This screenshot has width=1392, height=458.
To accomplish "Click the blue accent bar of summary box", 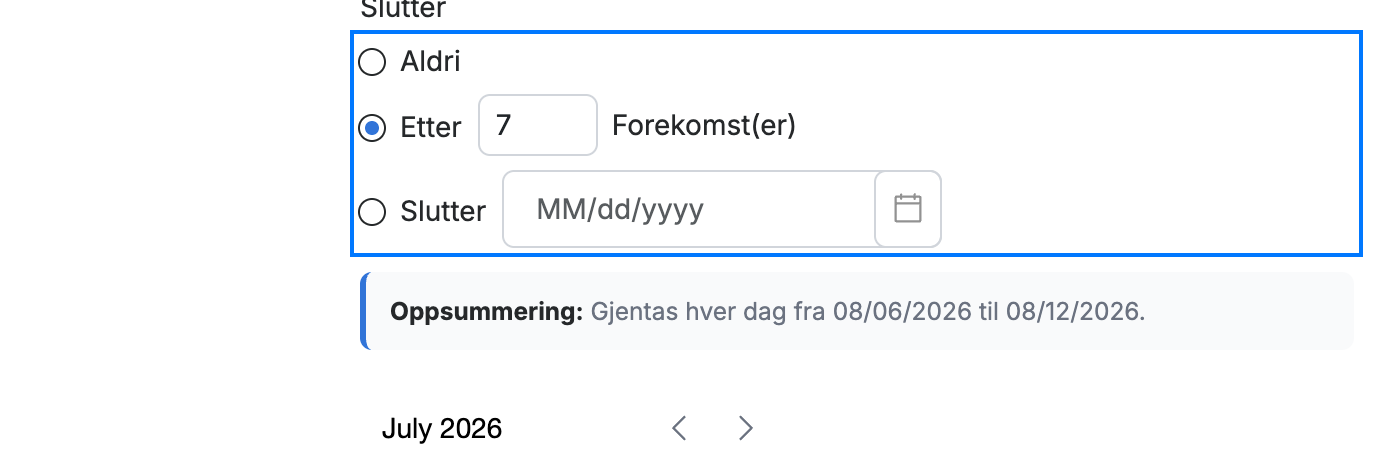I will [364, 311].
